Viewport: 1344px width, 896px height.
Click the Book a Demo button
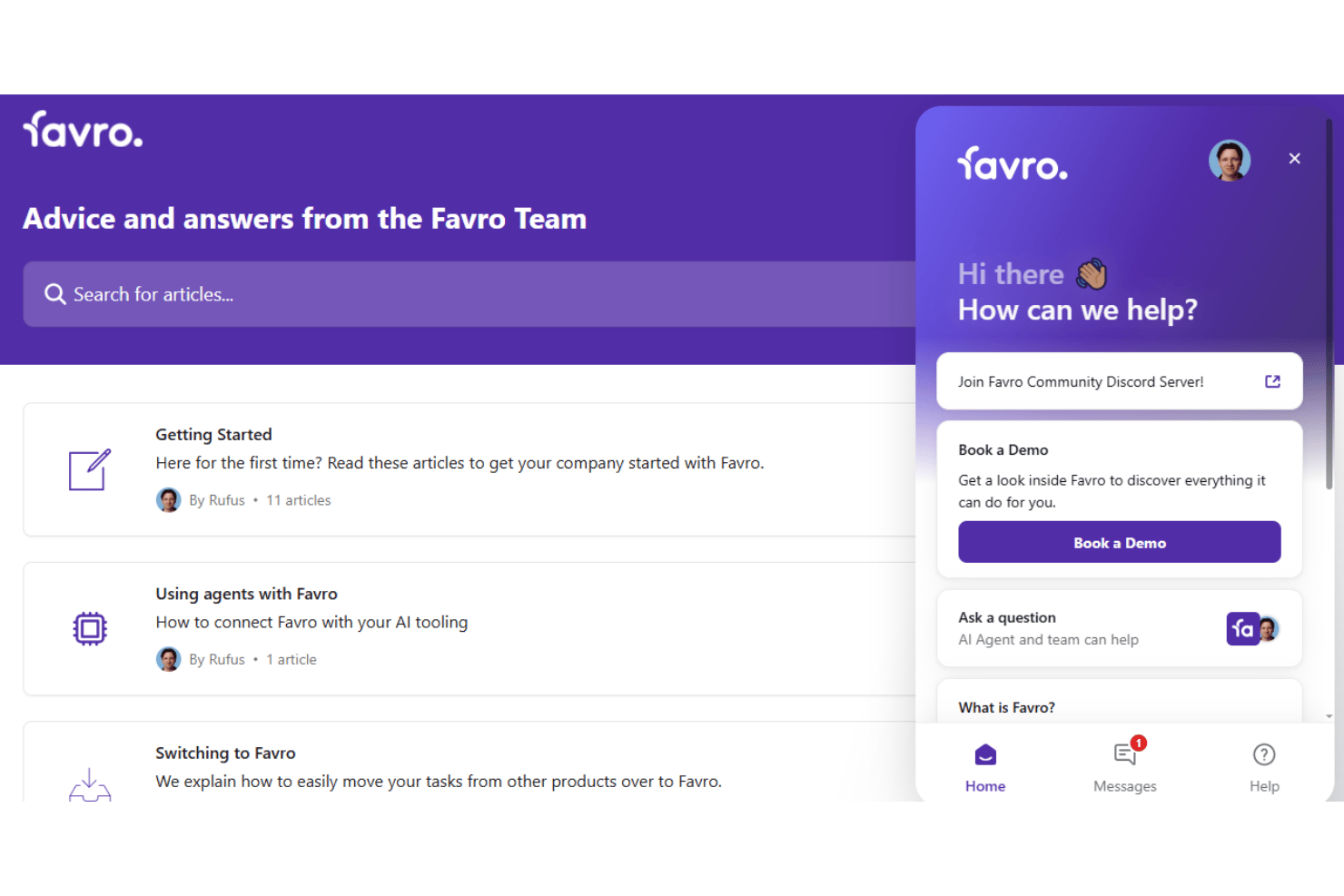1120,542
